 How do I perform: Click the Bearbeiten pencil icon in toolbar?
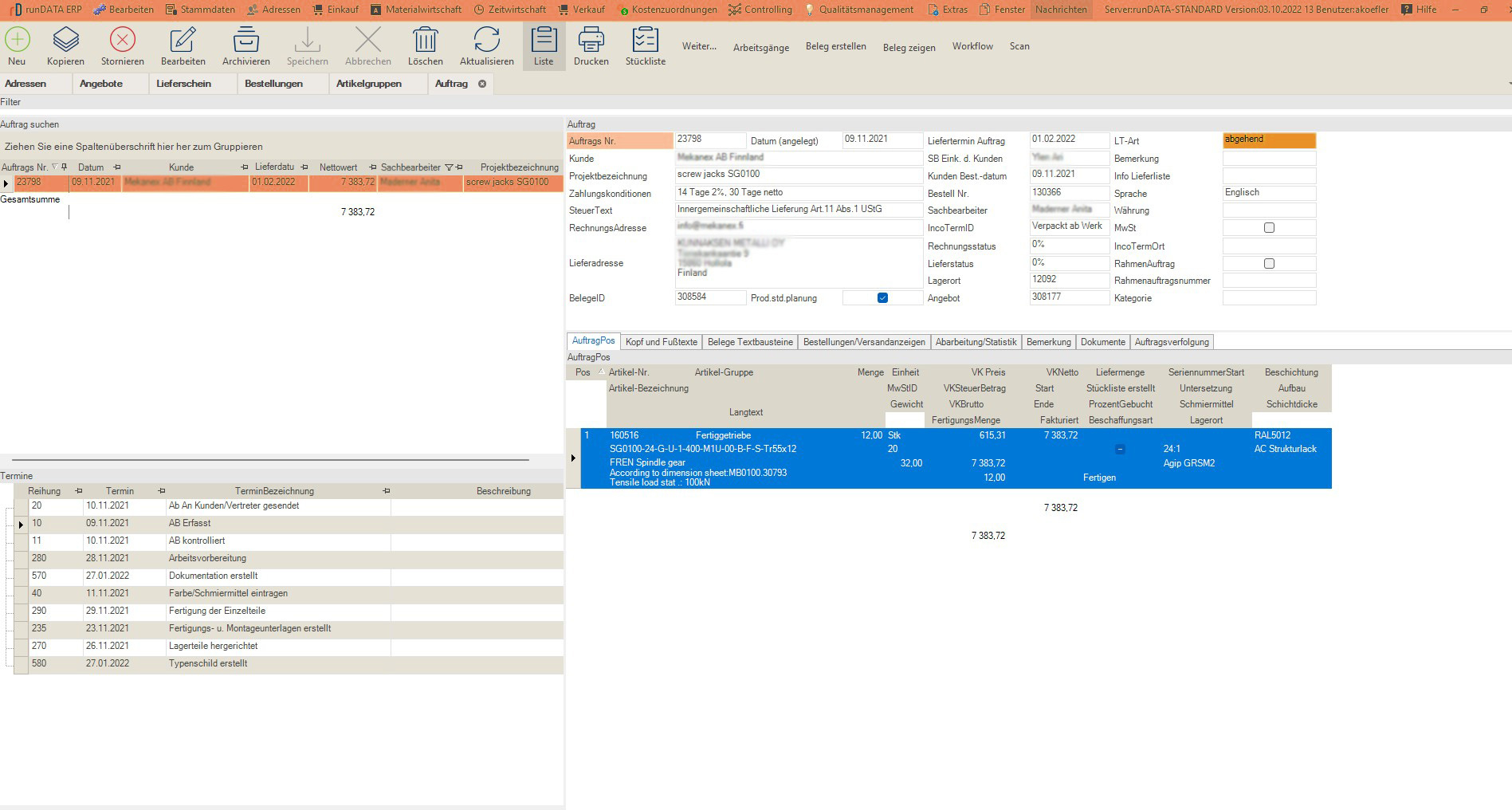coord(183,40)
